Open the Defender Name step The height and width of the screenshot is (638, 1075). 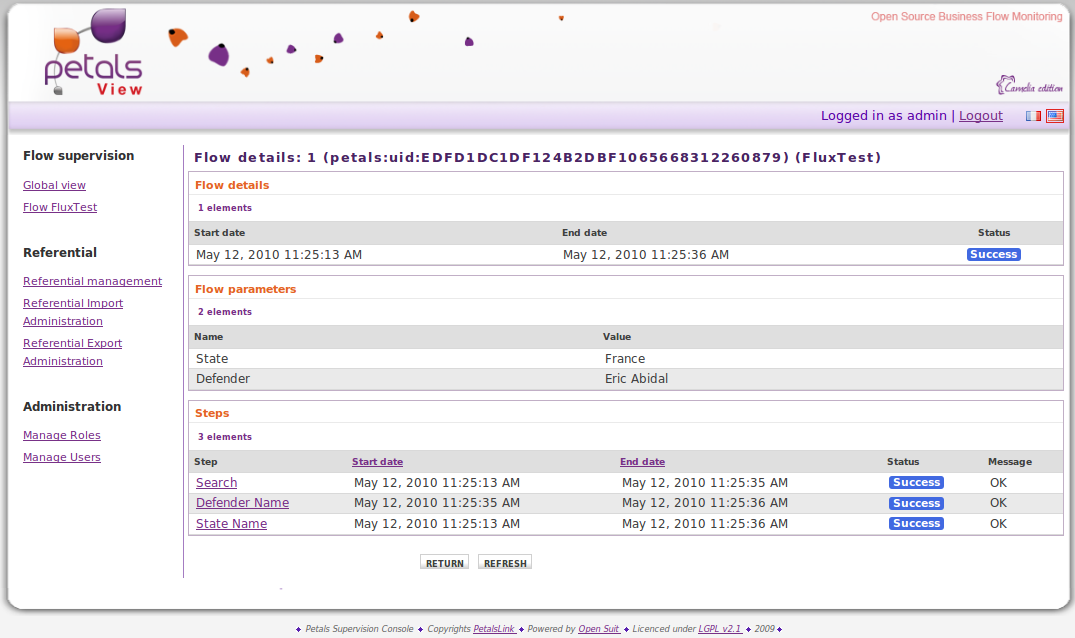pyautogui.click(x=242, y=503)
